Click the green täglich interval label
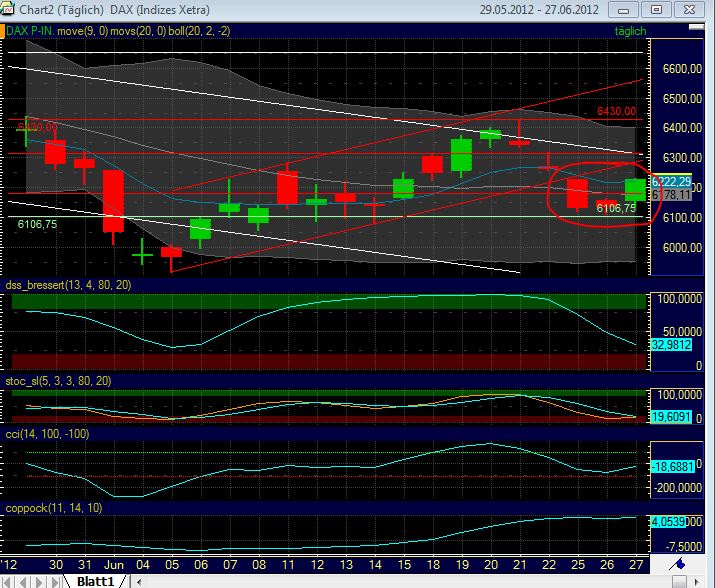The height and width of the screenshot is (588, 715). click(x=630, y=31)
